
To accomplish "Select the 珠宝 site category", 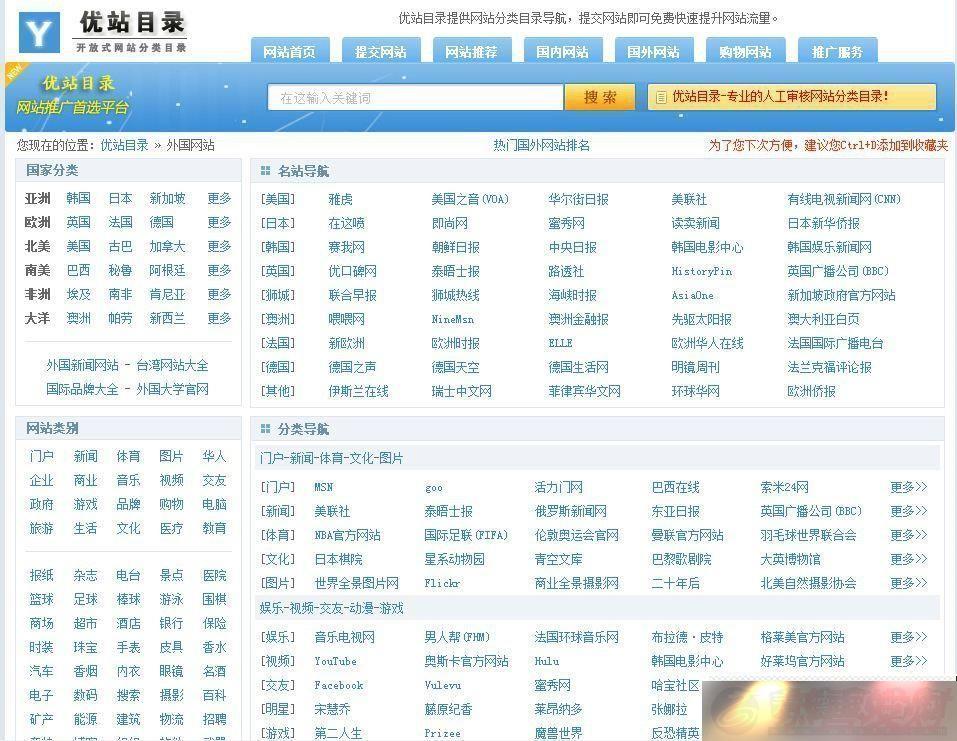I will [x=85, y=647].
